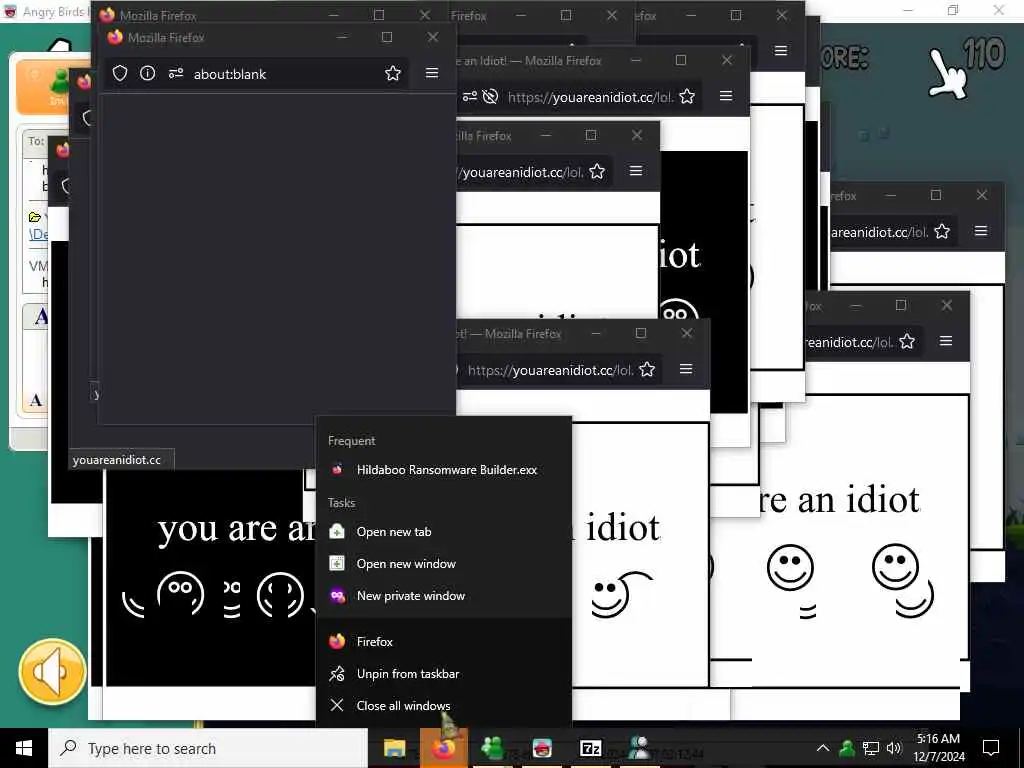Click the network icon in system tray
Image resolution: width=1024 pixels, height=768 pixels.
871,748
